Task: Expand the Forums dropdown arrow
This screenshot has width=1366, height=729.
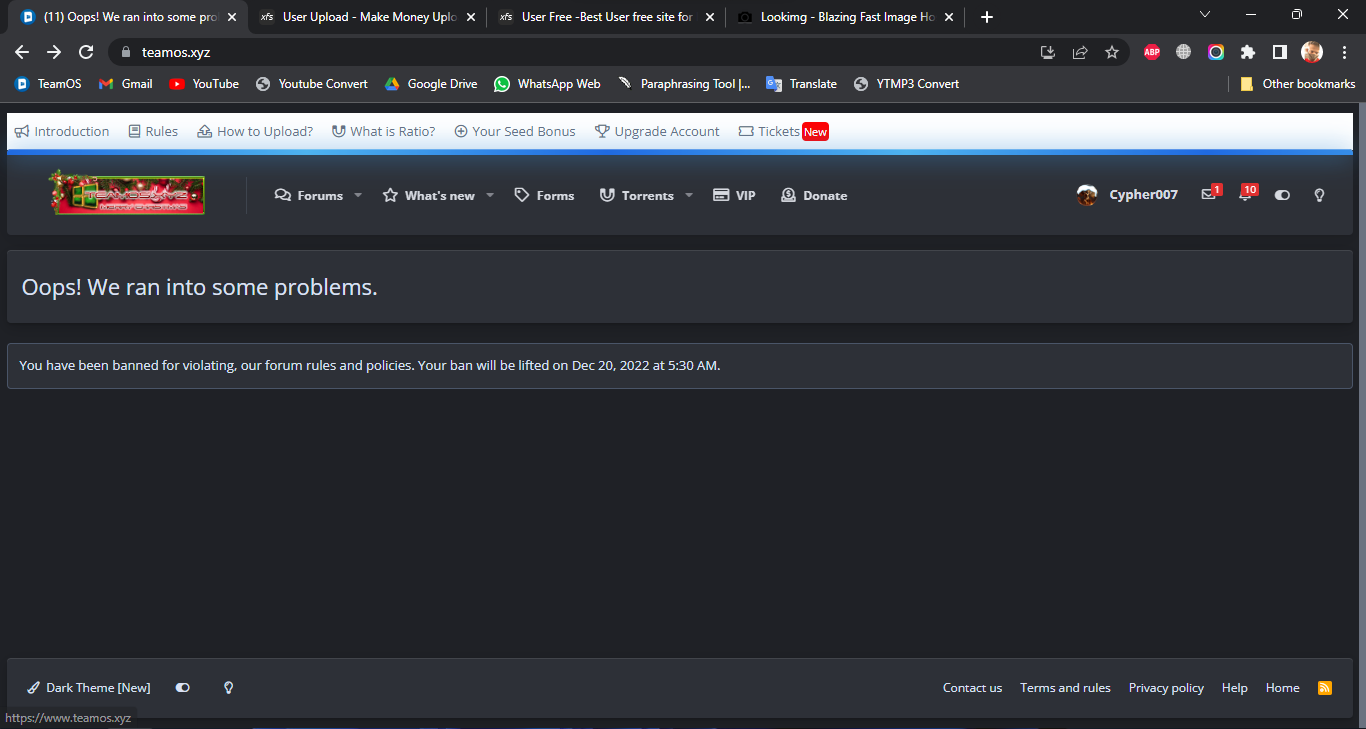Action: 358,196
